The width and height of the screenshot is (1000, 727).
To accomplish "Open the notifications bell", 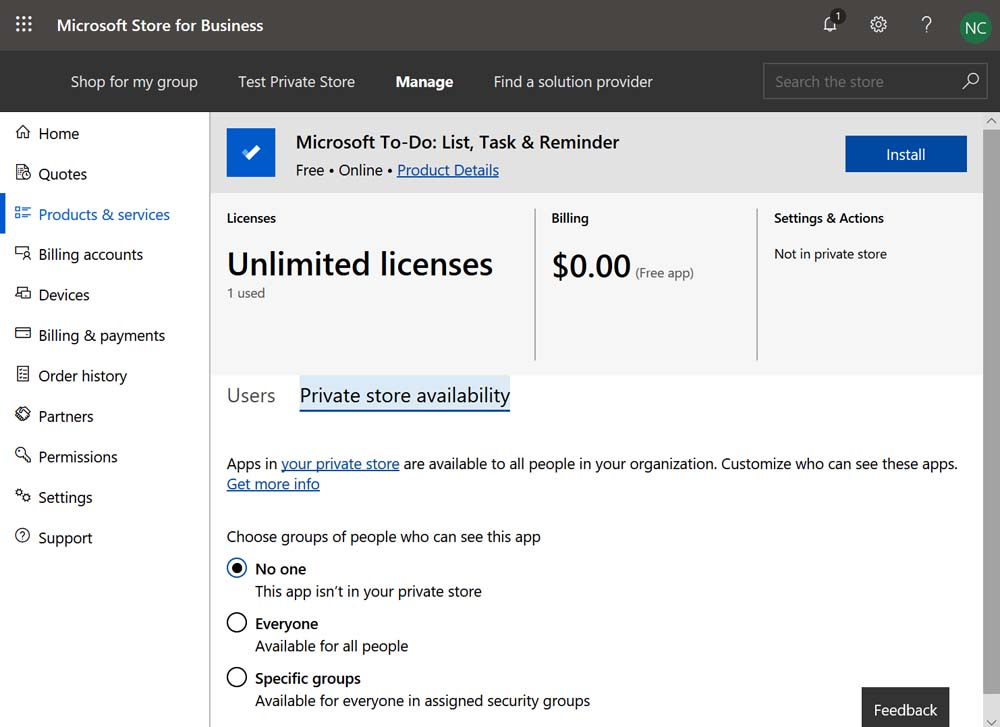I will pyautogui.click(x=830, y=24).
